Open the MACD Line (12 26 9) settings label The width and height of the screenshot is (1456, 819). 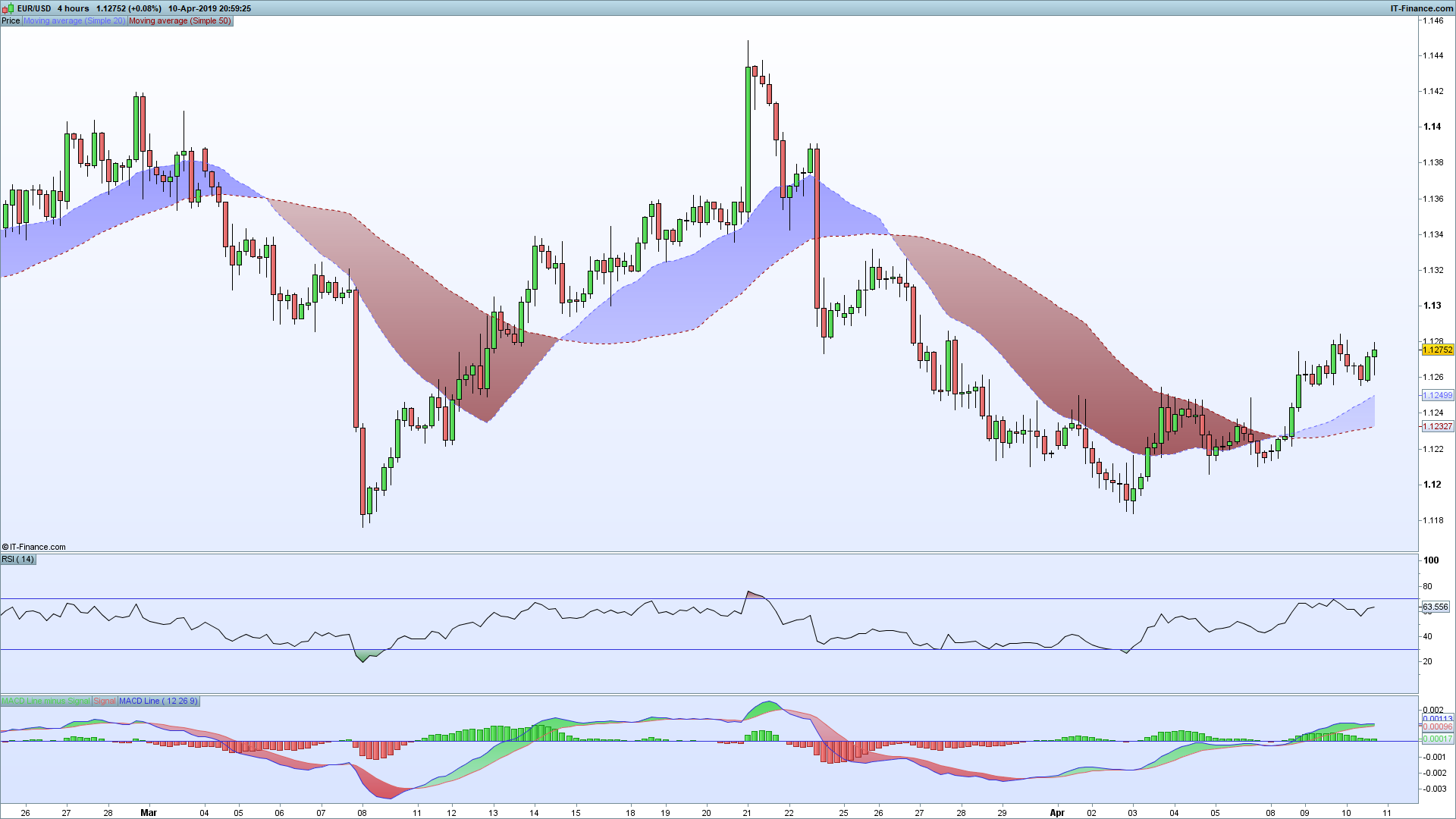[158, 701]
